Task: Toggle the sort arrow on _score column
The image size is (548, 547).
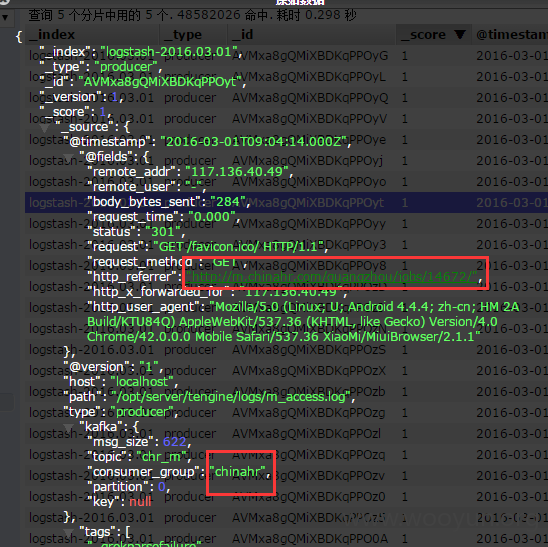Action: pyautogui.click(x=460, y=34)
